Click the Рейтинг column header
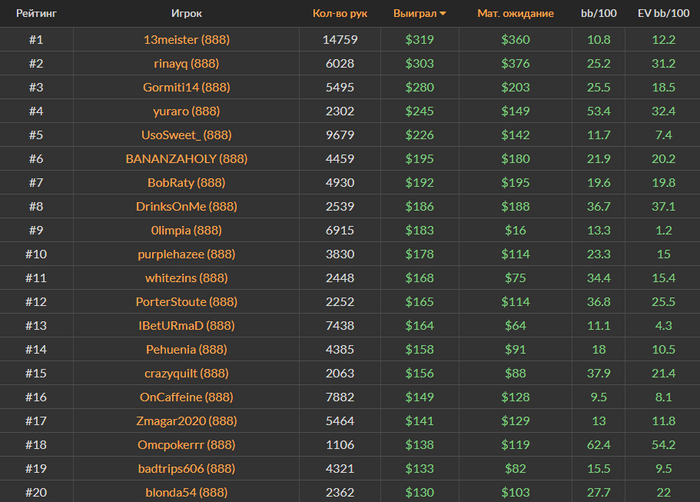 coord(36,13)
